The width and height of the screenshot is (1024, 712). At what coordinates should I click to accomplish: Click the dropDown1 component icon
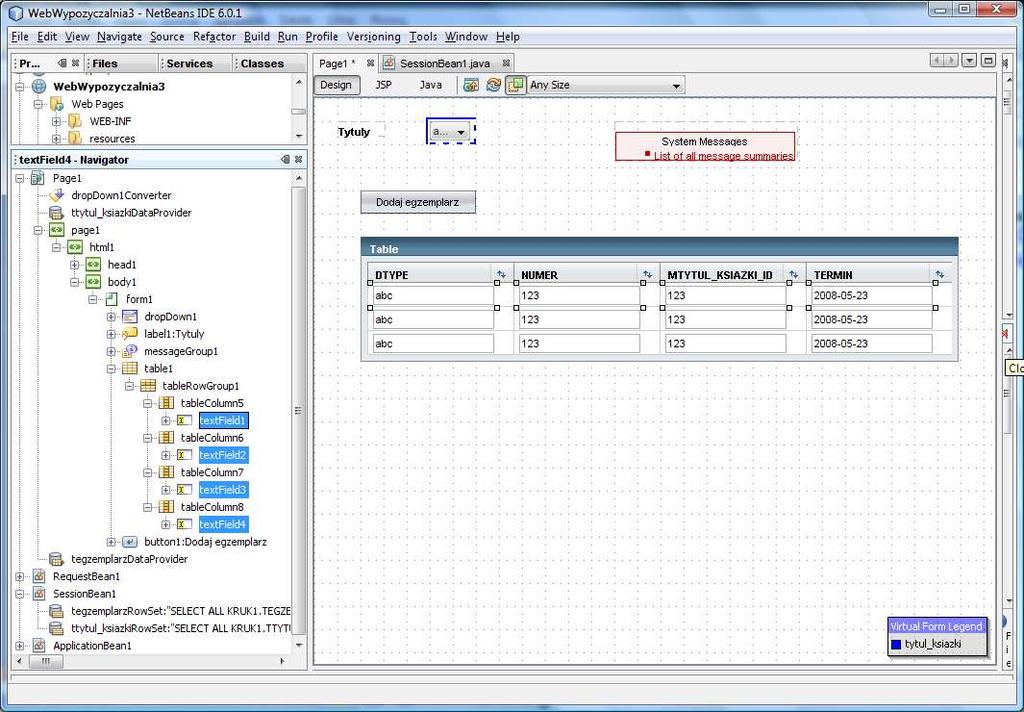pyautogui.click(x=129, y=317)
